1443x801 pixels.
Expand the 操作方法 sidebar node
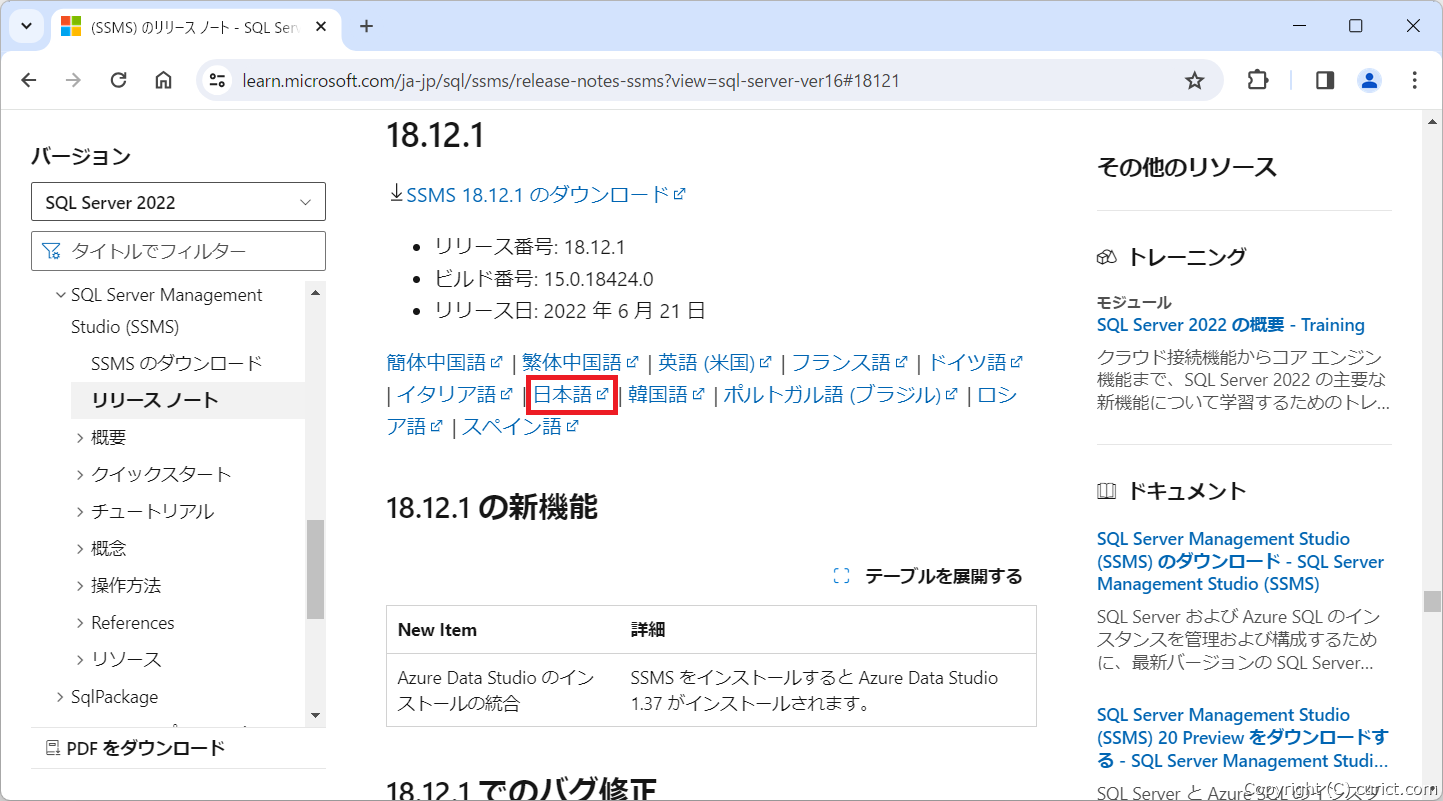click(x=79, y=585)
